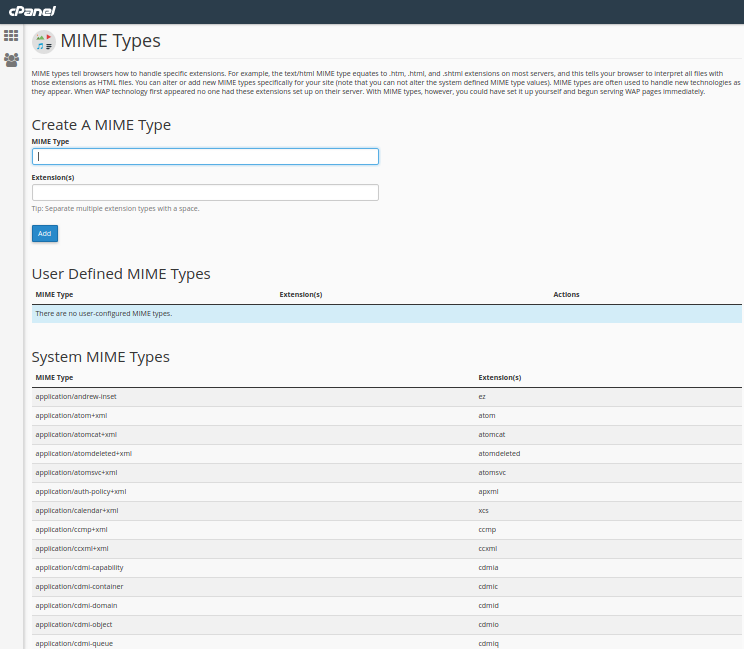This screenshot has height=649, width=744.
Task: Open the Home grid icon in sidebar
Action: [x=11, y=36]
